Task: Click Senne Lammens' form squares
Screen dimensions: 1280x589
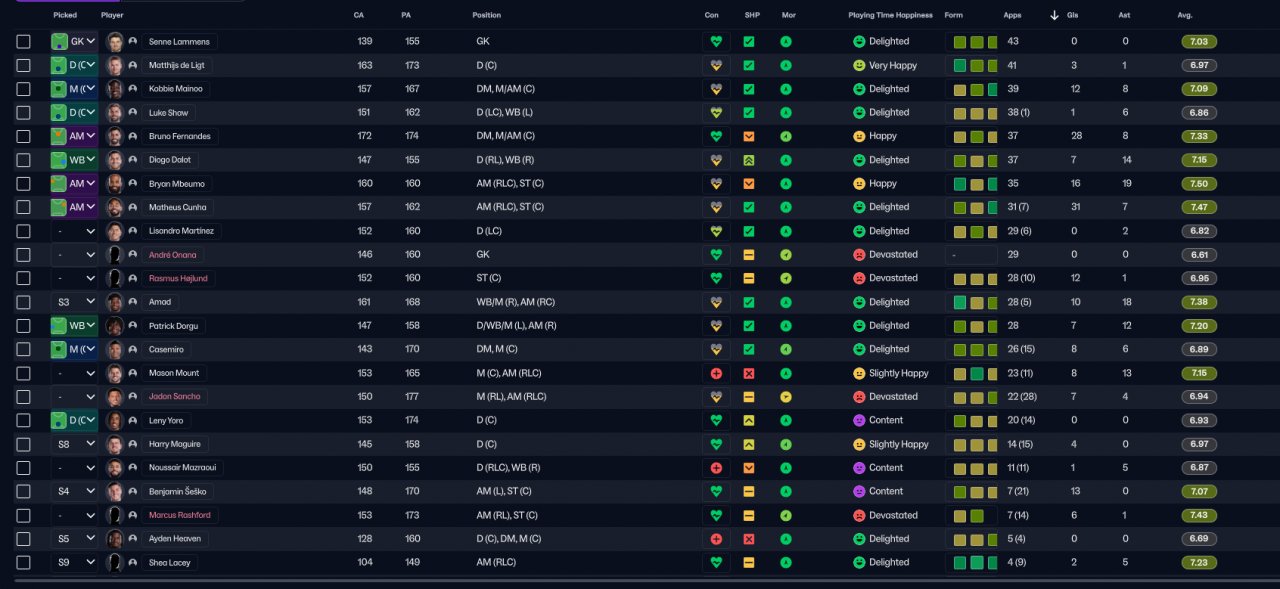Action: pos(970,42)
